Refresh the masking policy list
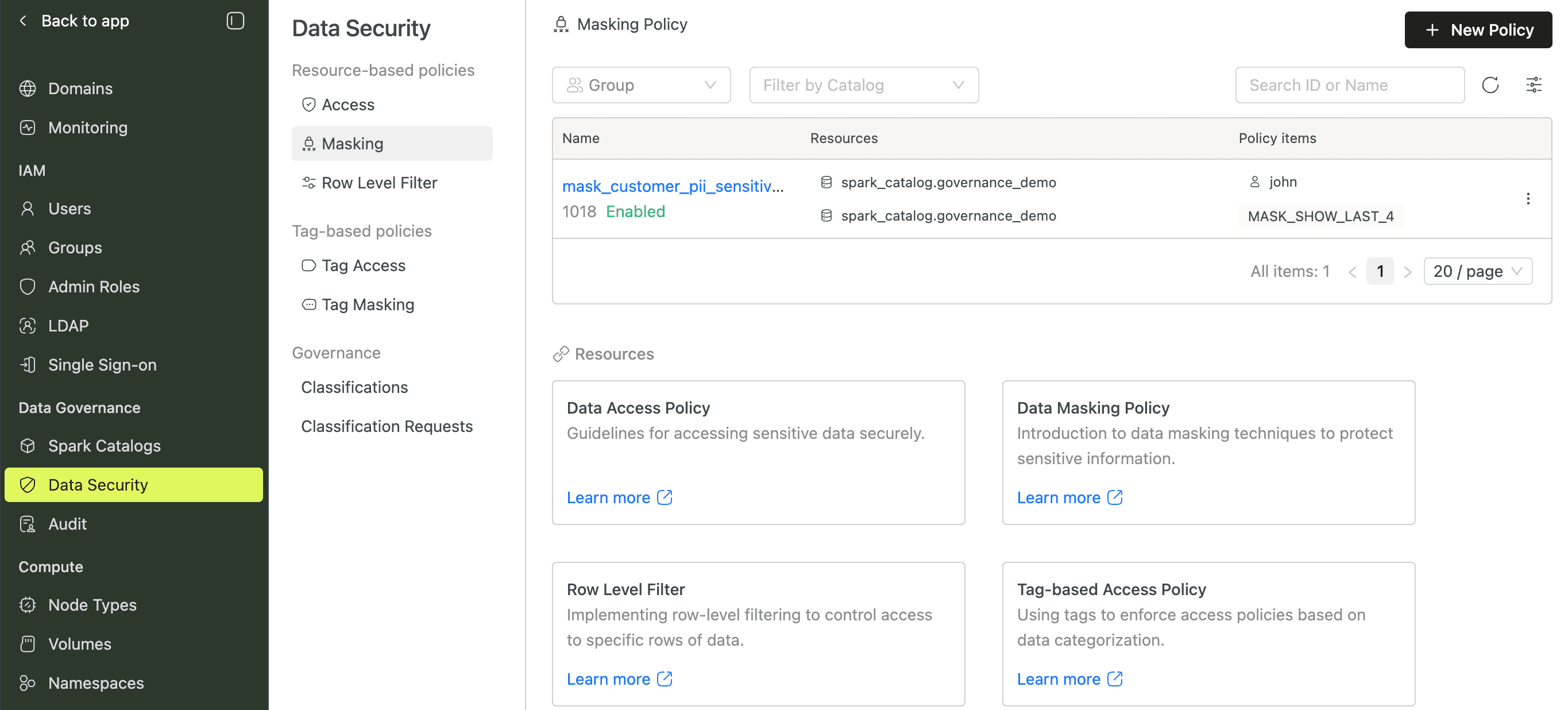Viewport: 1568px width, 710px height. [x=1490, y=84]
